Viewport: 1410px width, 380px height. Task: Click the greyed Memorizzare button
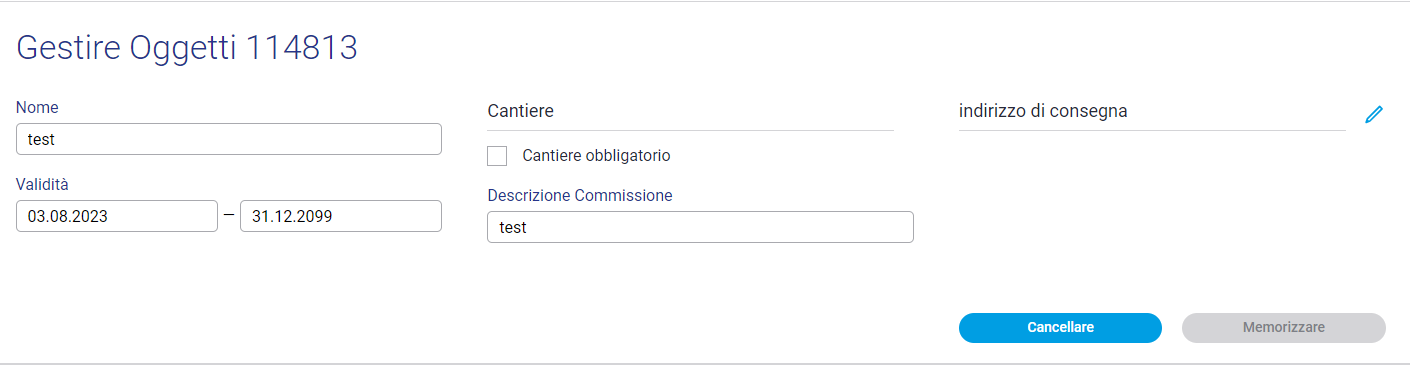[1284, 328]
